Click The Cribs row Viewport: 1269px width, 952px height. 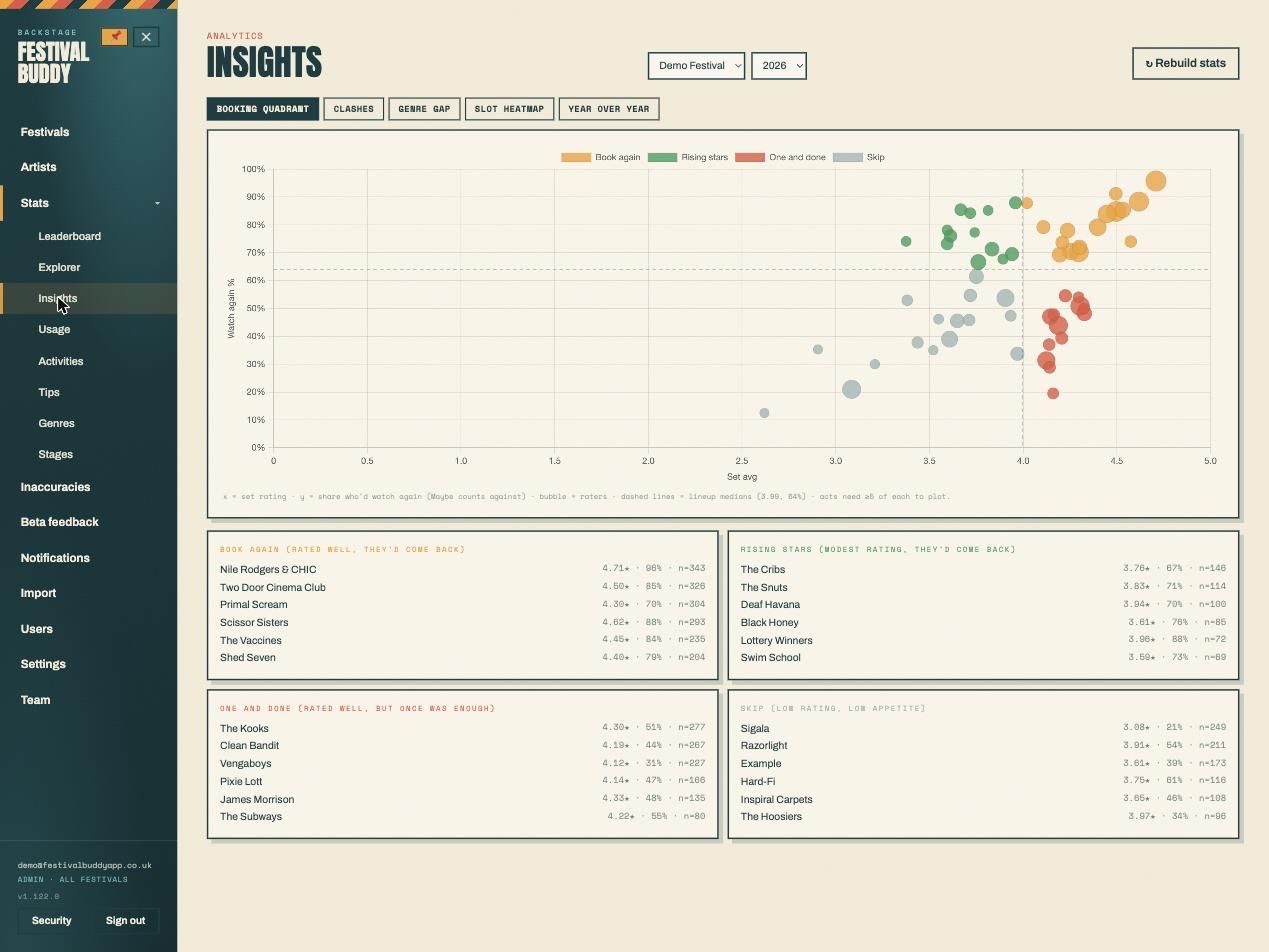tap(983, 569)
